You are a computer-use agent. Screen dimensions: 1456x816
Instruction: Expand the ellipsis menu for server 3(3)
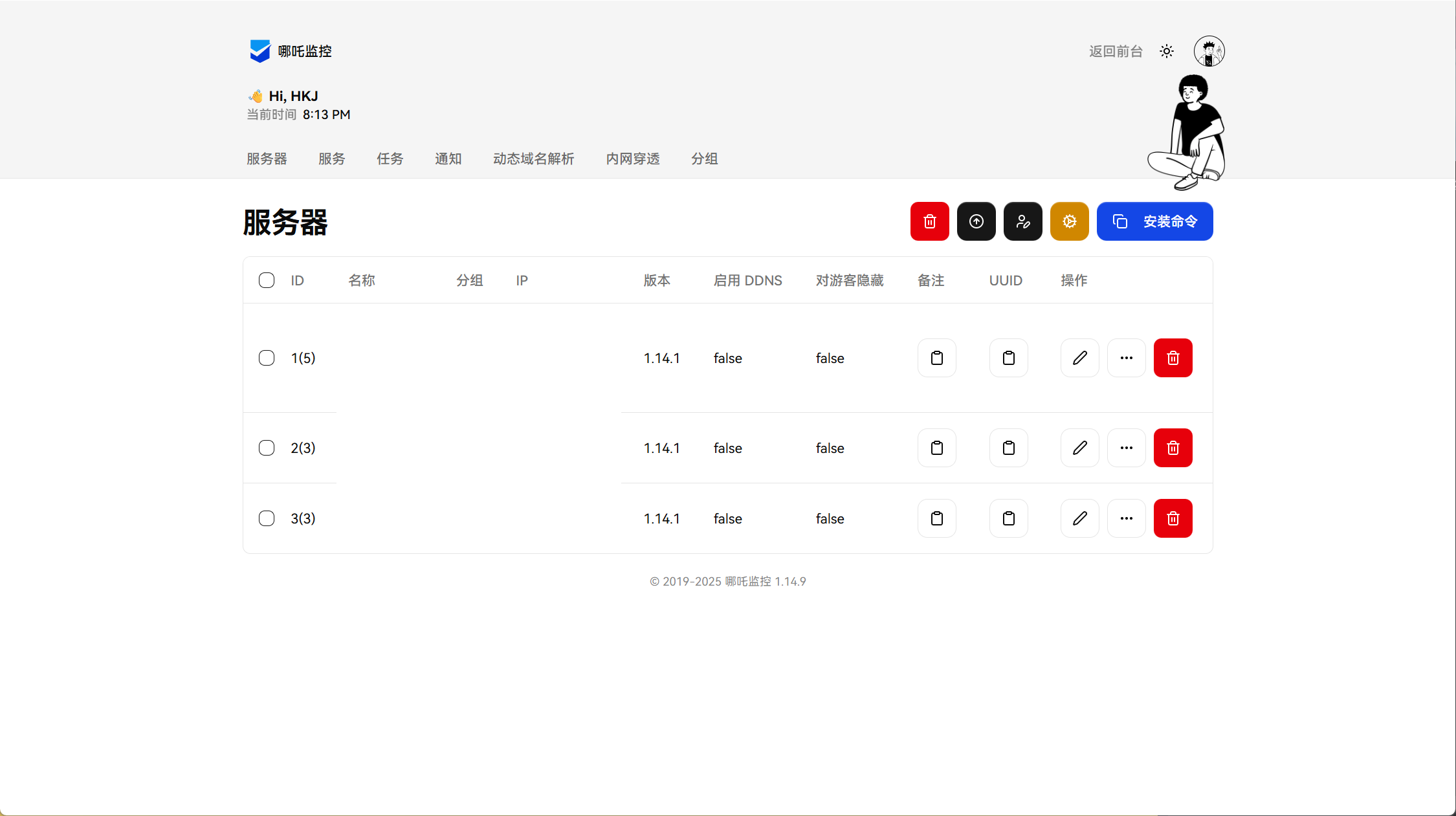click(x=1126, y=518)
